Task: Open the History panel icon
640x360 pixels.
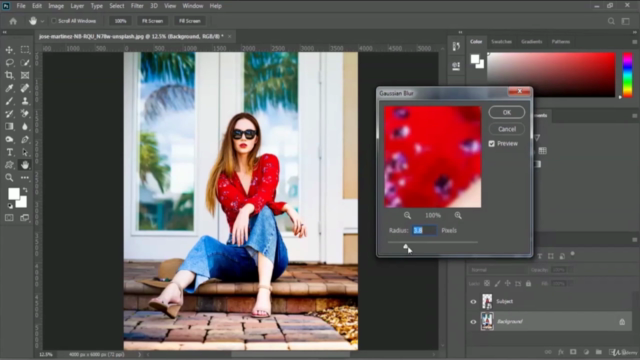Action: point(456,47)
